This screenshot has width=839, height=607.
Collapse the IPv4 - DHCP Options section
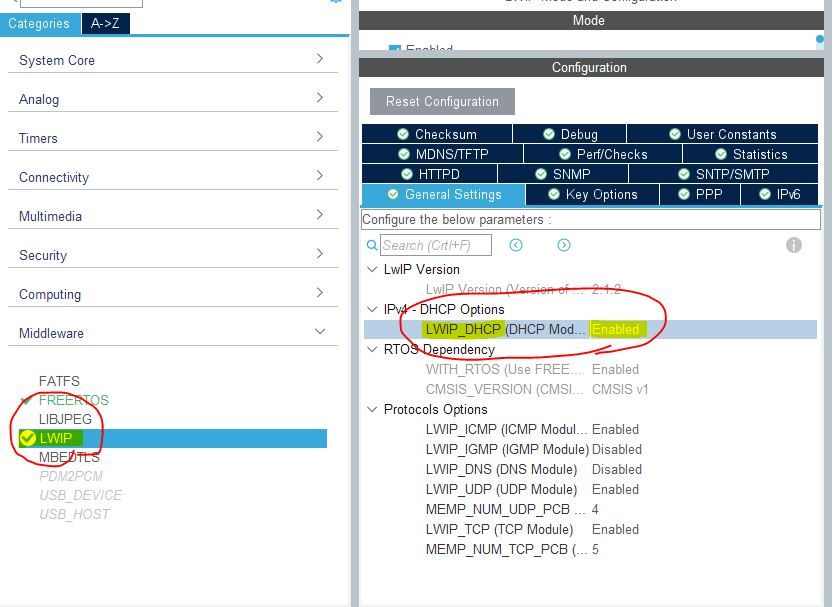(x=372, y=309)
